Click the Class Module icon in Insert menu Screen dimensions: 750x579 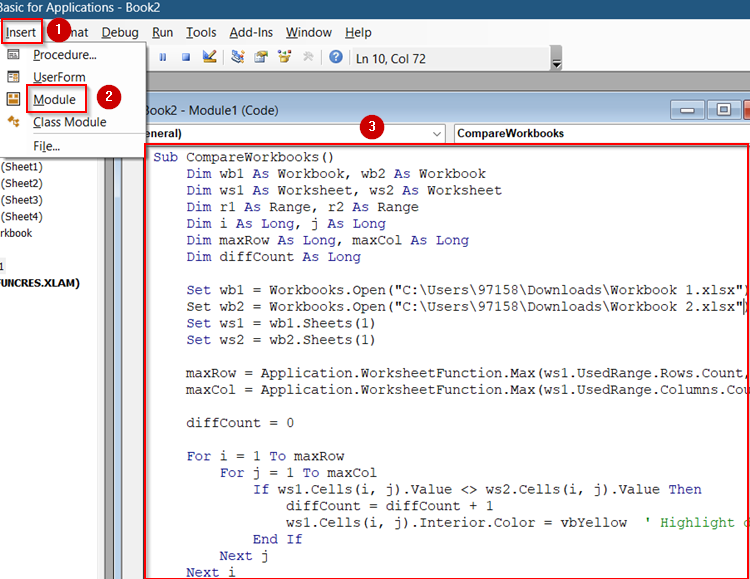coord(13,122)
